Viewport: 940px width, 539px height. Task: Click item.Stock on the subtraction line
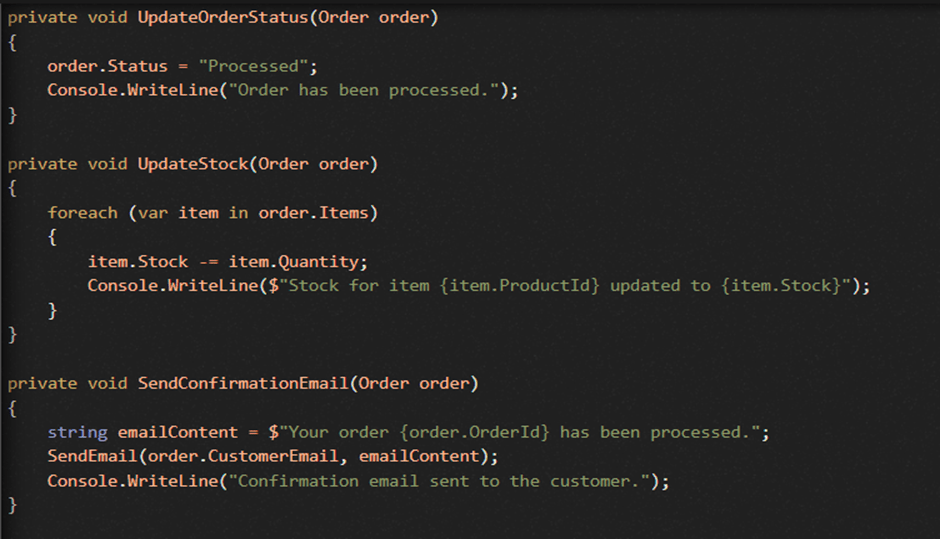[x=138, y=262]
